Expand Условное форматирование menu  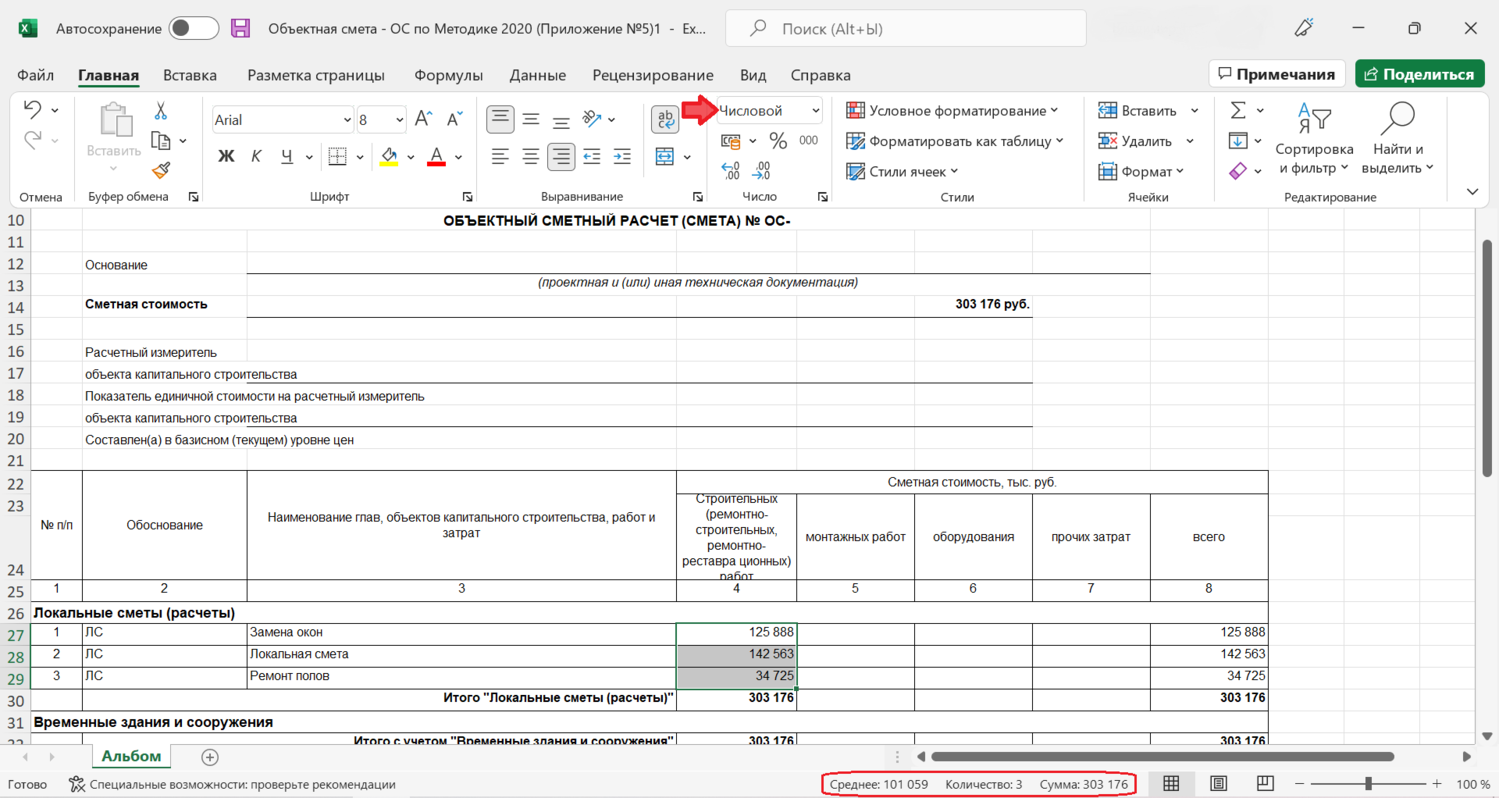952,111
